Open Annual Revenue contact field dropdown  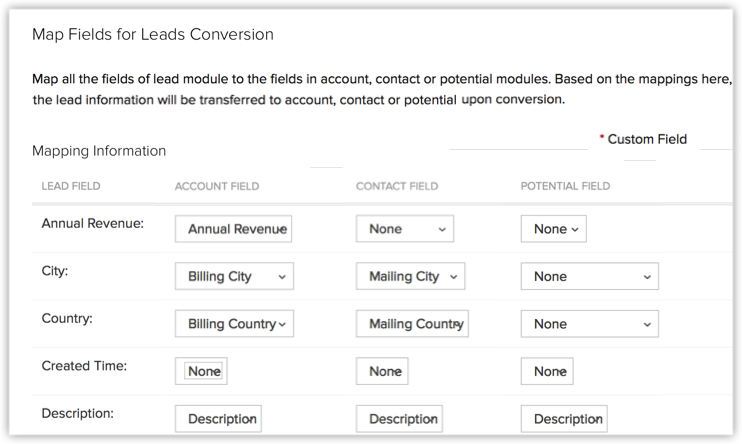(404, 229)
